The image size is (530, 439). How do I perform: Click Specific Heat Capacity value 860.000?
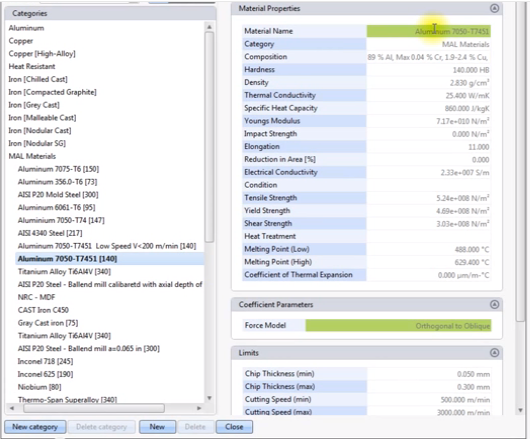pyautogui.click(x=467, y=108)
